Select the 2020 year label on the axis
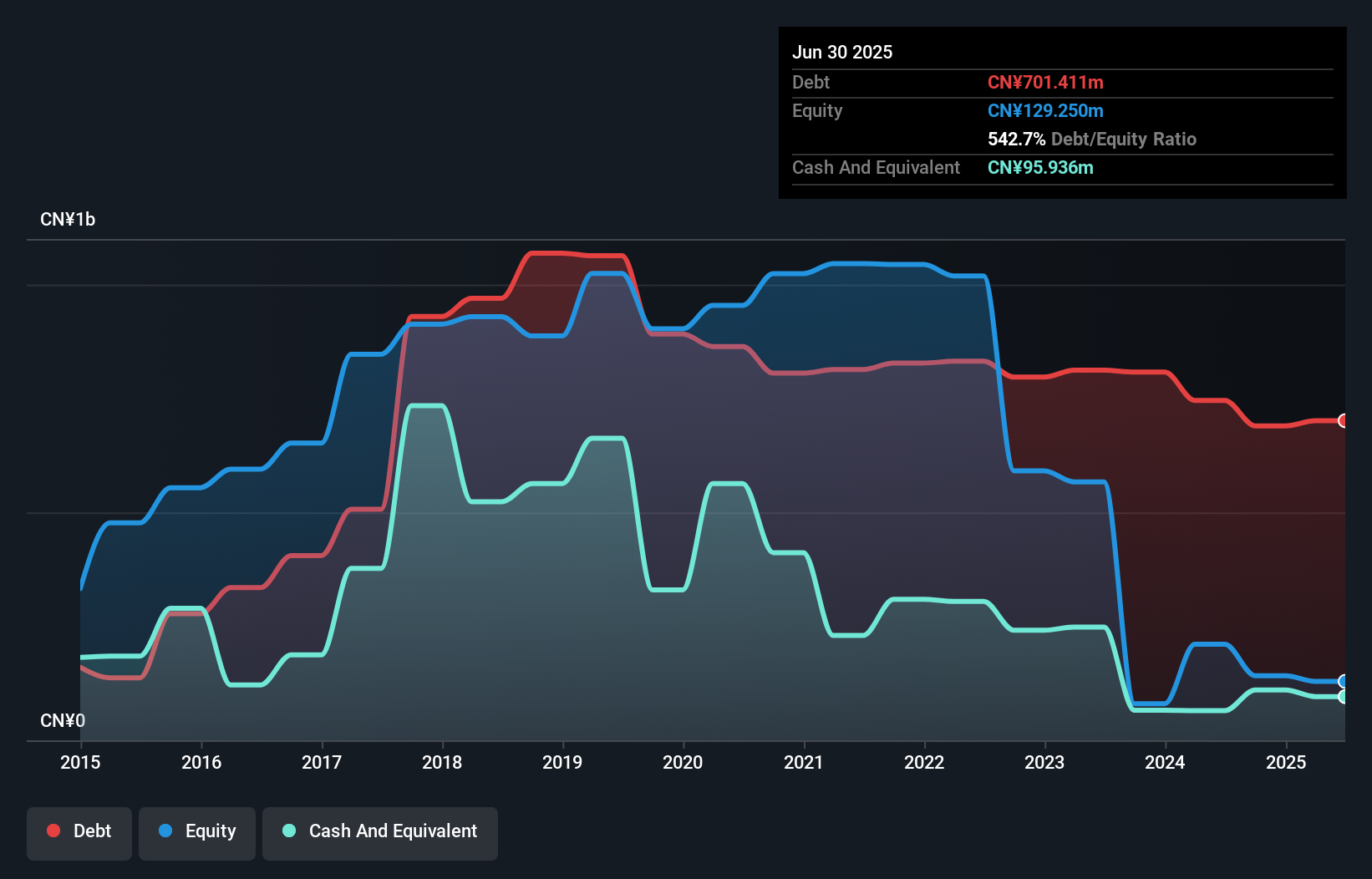The image size is (1372, 879). coord(683,762)
